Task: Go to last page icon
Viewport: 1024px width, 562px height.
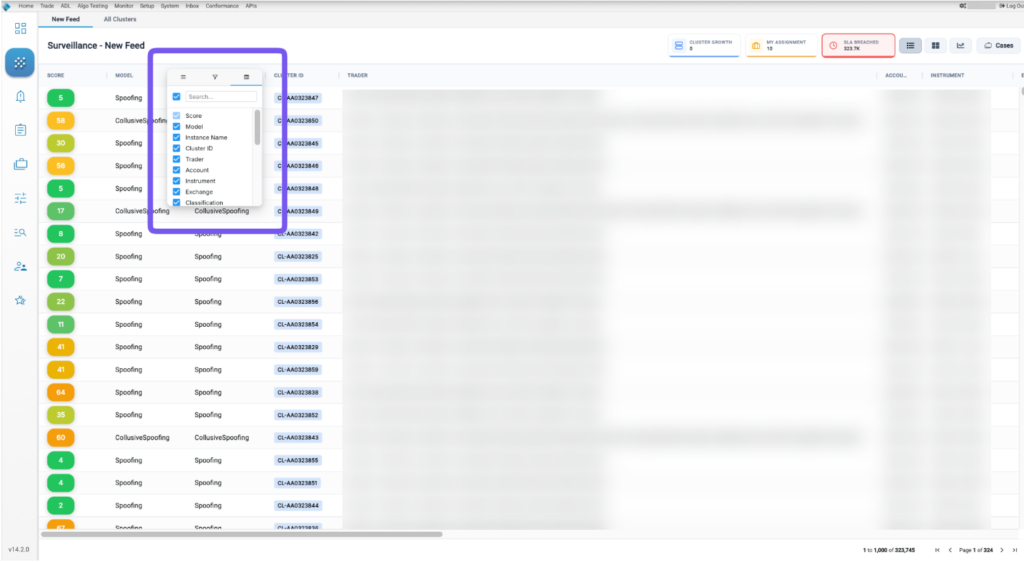Action: coord(1014,550)
